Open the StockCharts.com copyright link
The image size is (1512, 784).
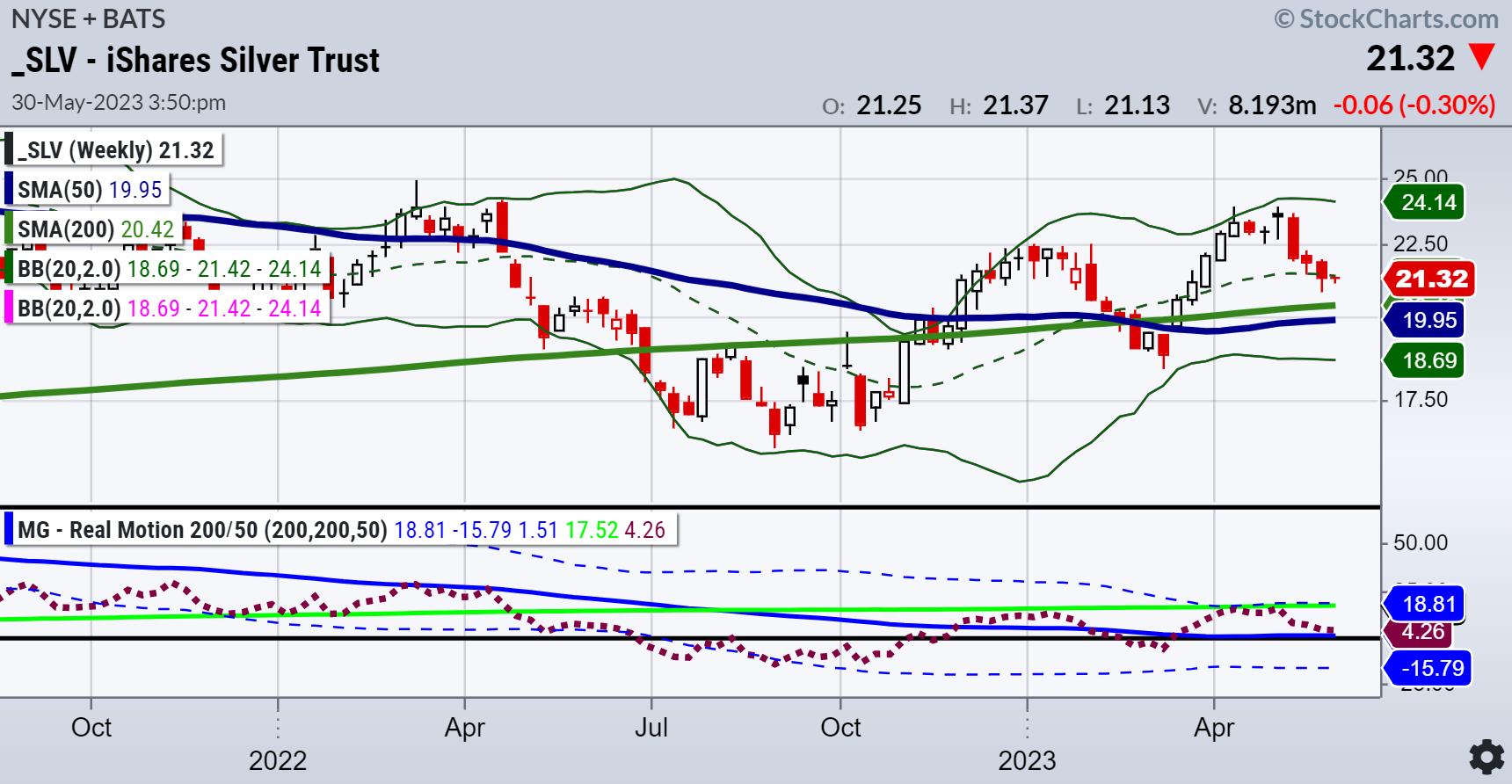(x=1387, y=18)
